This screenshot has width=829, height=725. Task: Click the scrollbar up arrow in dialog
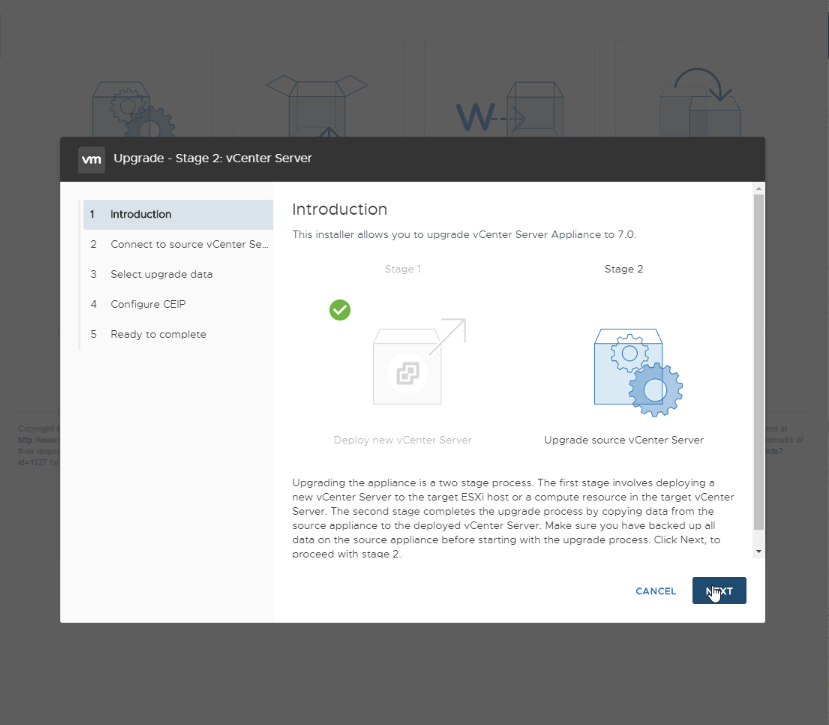(759, 189)
